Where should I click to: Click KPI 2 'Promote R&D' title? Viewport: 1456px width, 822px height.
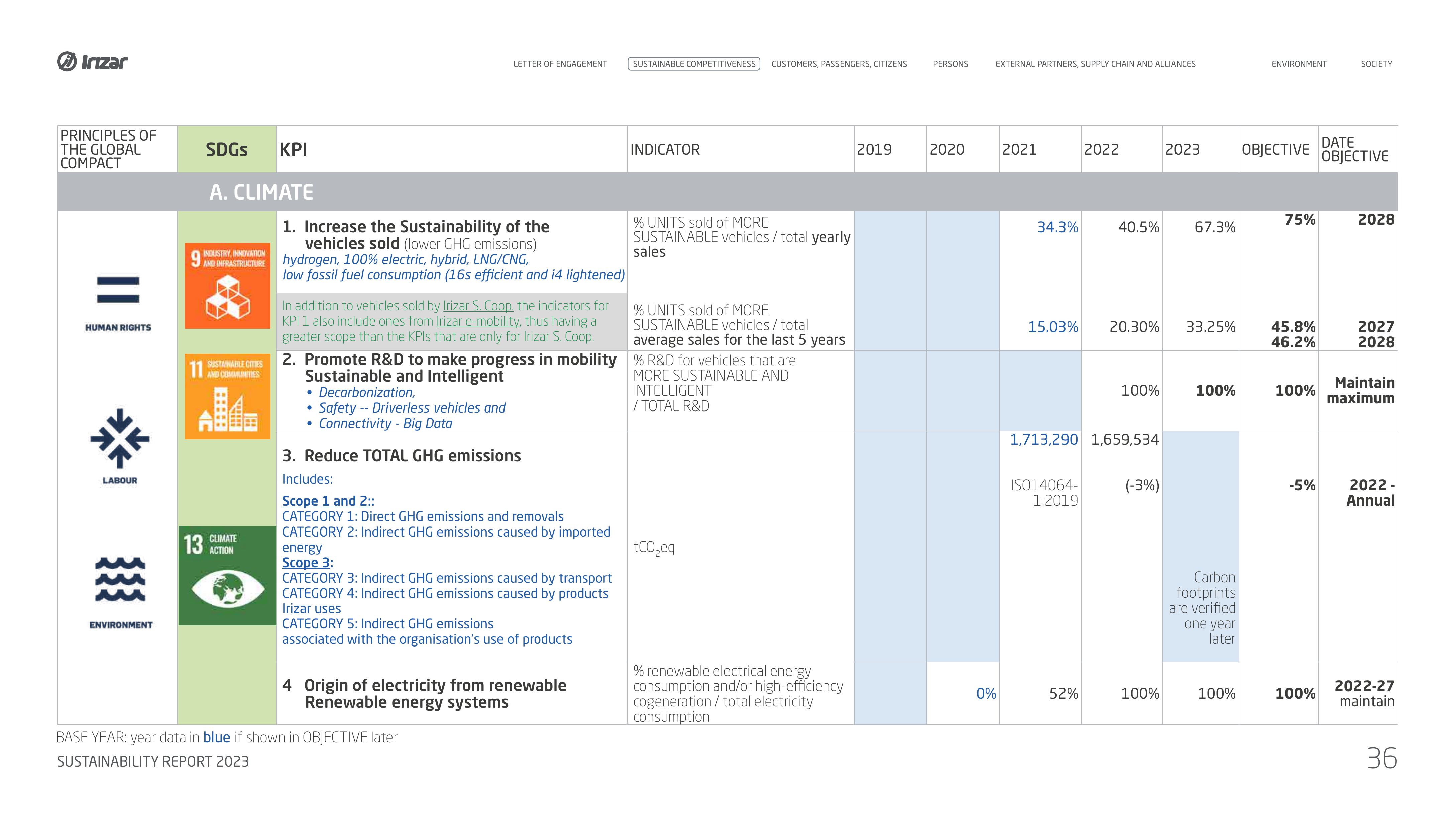tap(449, 368)
